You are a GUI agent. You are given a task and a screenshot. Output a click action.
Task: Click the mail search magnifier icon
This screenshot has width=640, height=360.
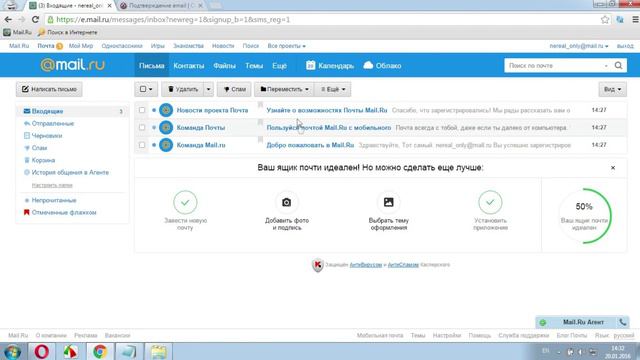618,65
